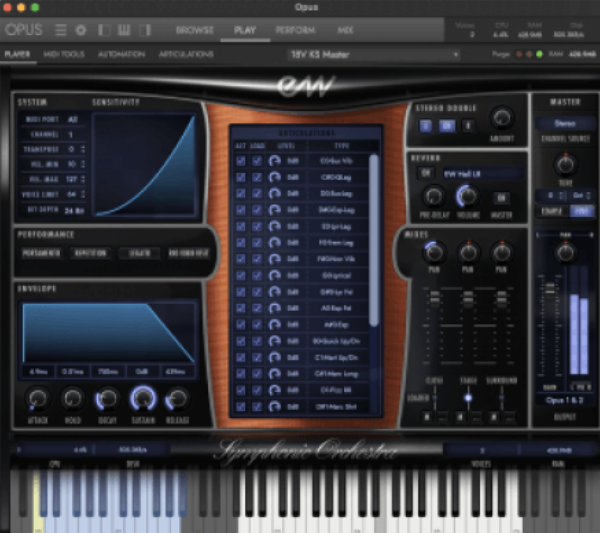
Task: Click the Envelope Attack knob
Action: [38, 398]
